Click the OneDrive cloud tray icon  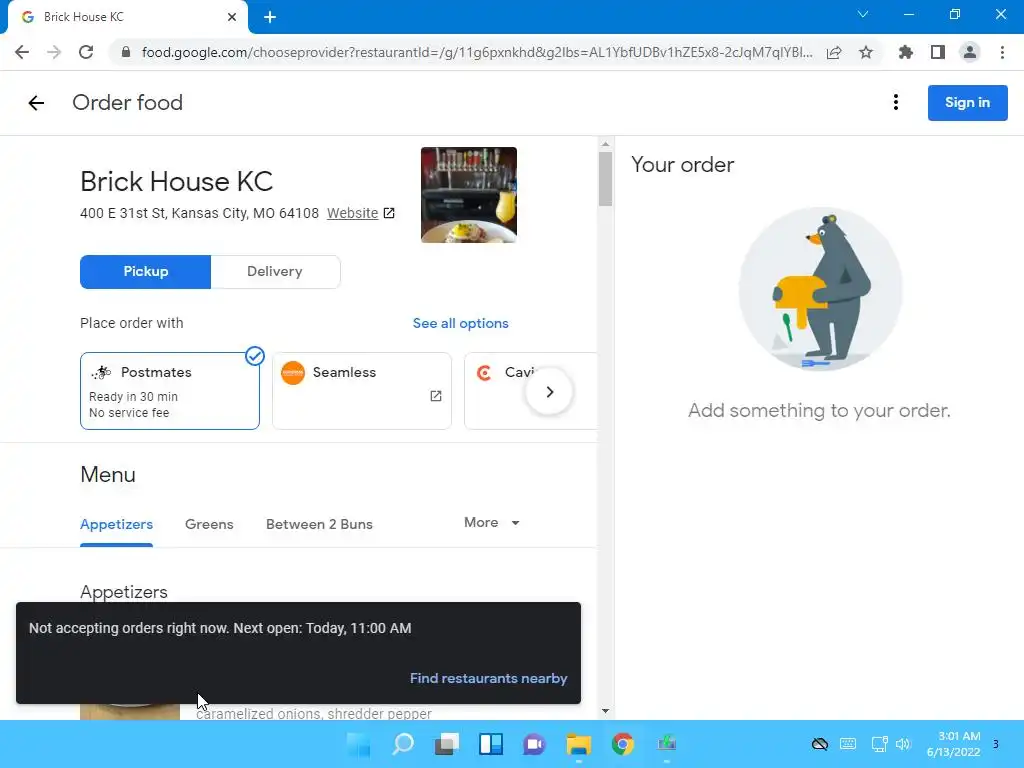(x=820, y=744)
